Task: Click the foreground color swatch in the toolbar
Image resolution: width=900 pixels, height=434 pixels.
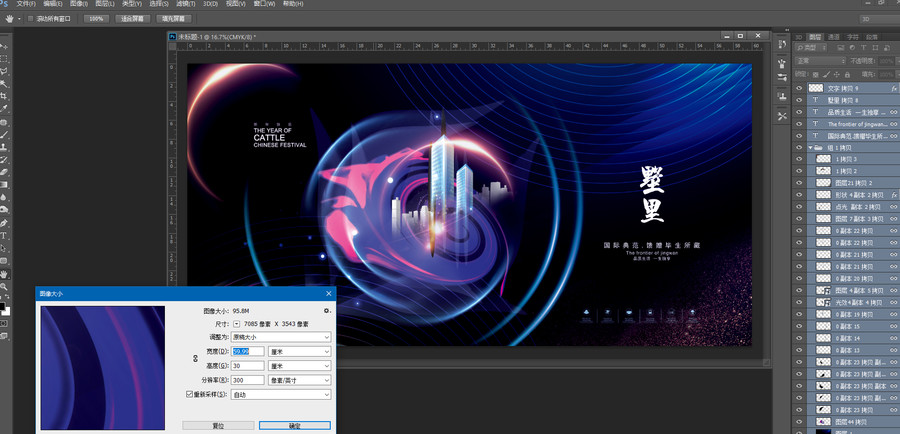Action: point(2,306)
